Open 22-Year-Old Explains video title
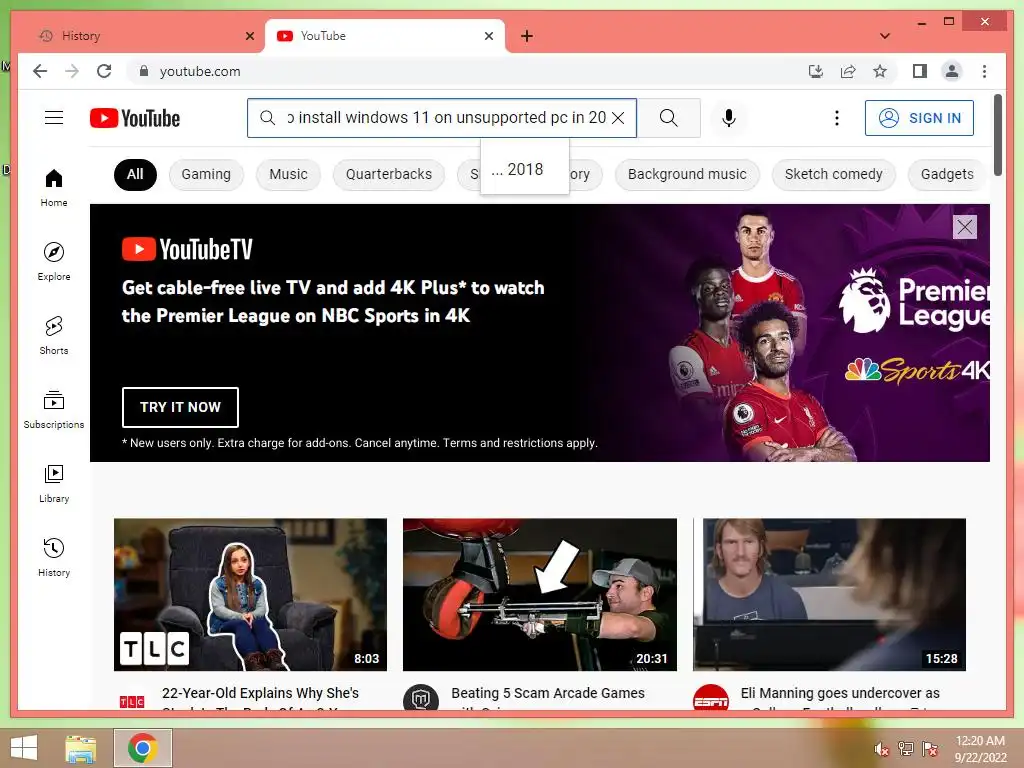The image size is (1024, 768). click(261, 697)
